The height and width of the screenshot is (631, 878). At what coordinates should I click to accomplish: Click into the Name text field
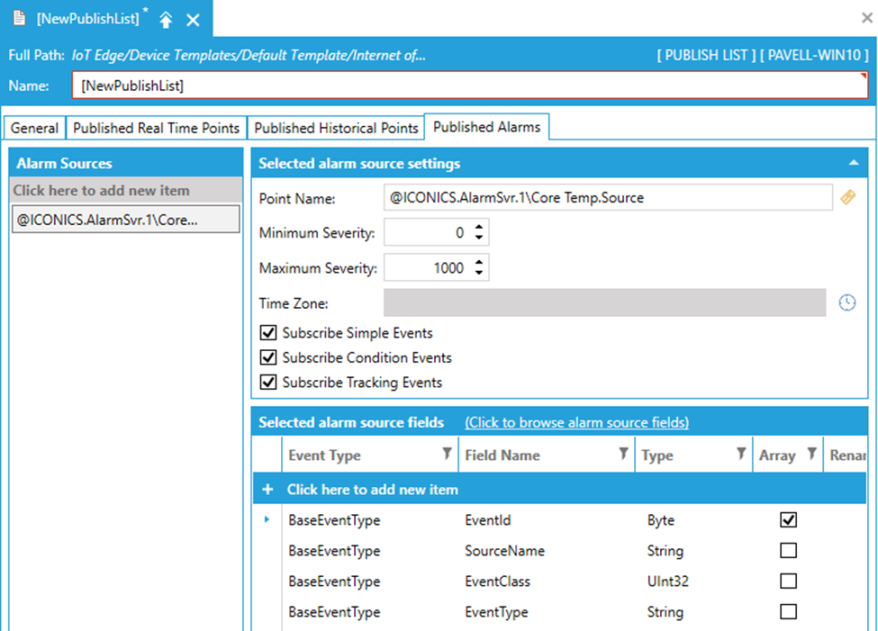(x=470, y=86)
